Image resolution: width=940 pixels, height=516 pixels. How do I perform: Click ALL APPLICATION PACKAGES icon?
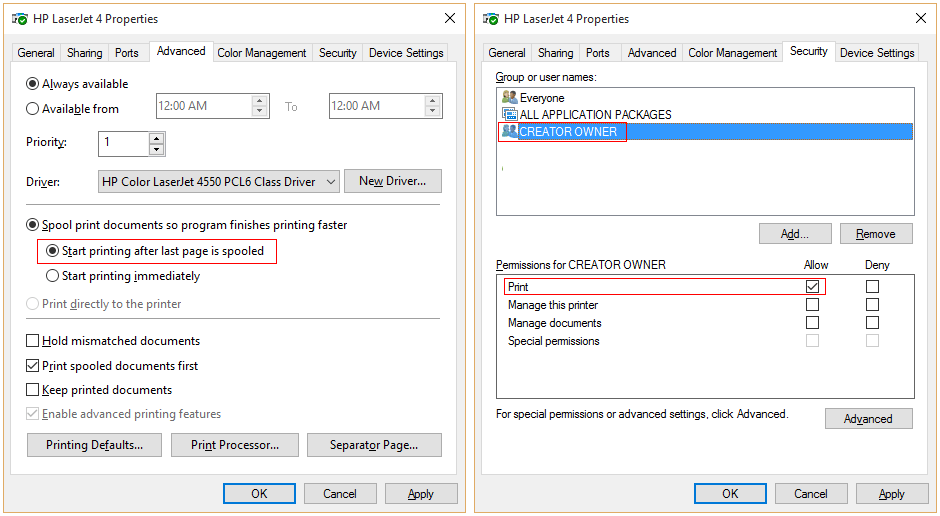pos(510,114)
